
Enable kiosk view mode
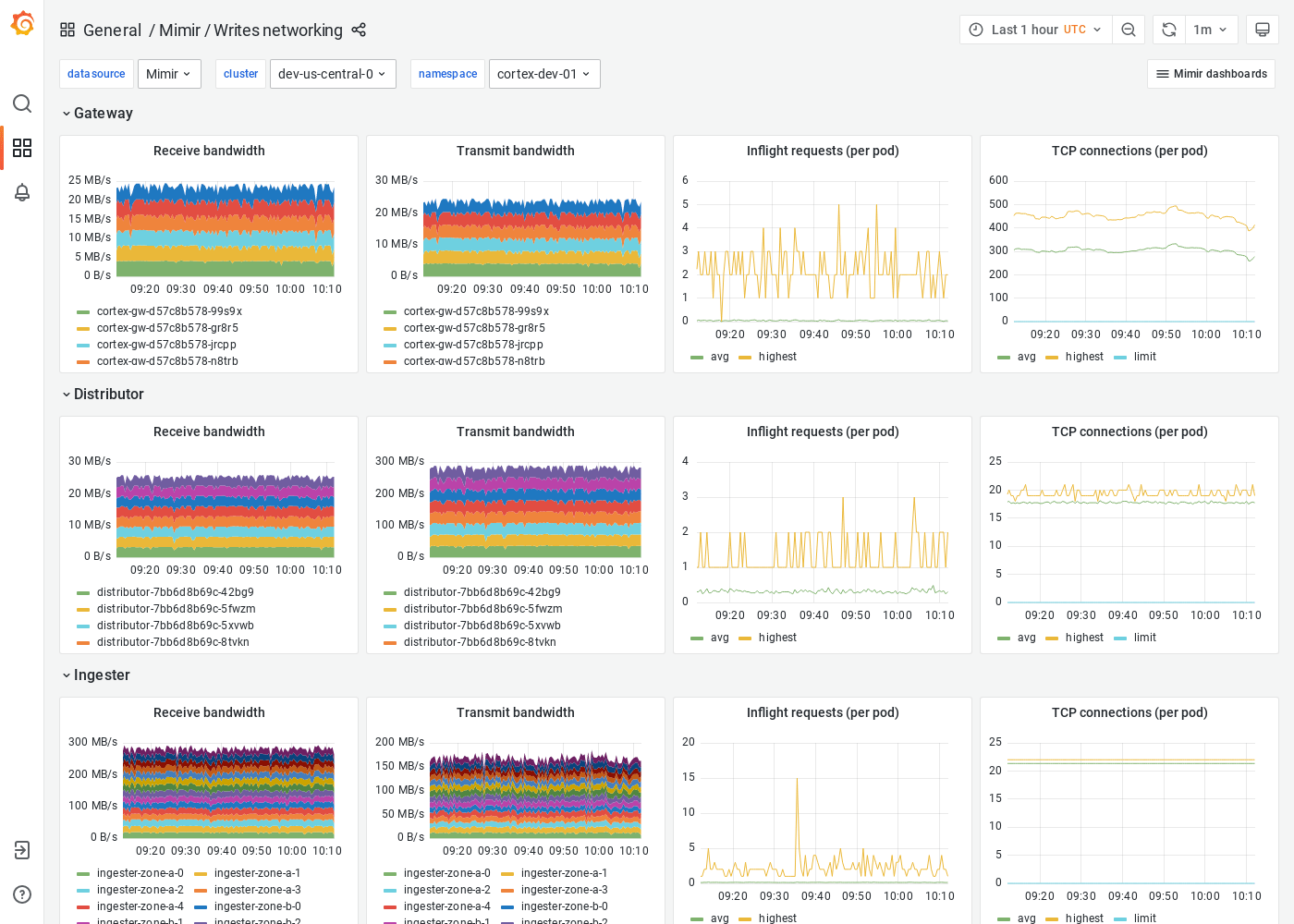[1263, 29]
